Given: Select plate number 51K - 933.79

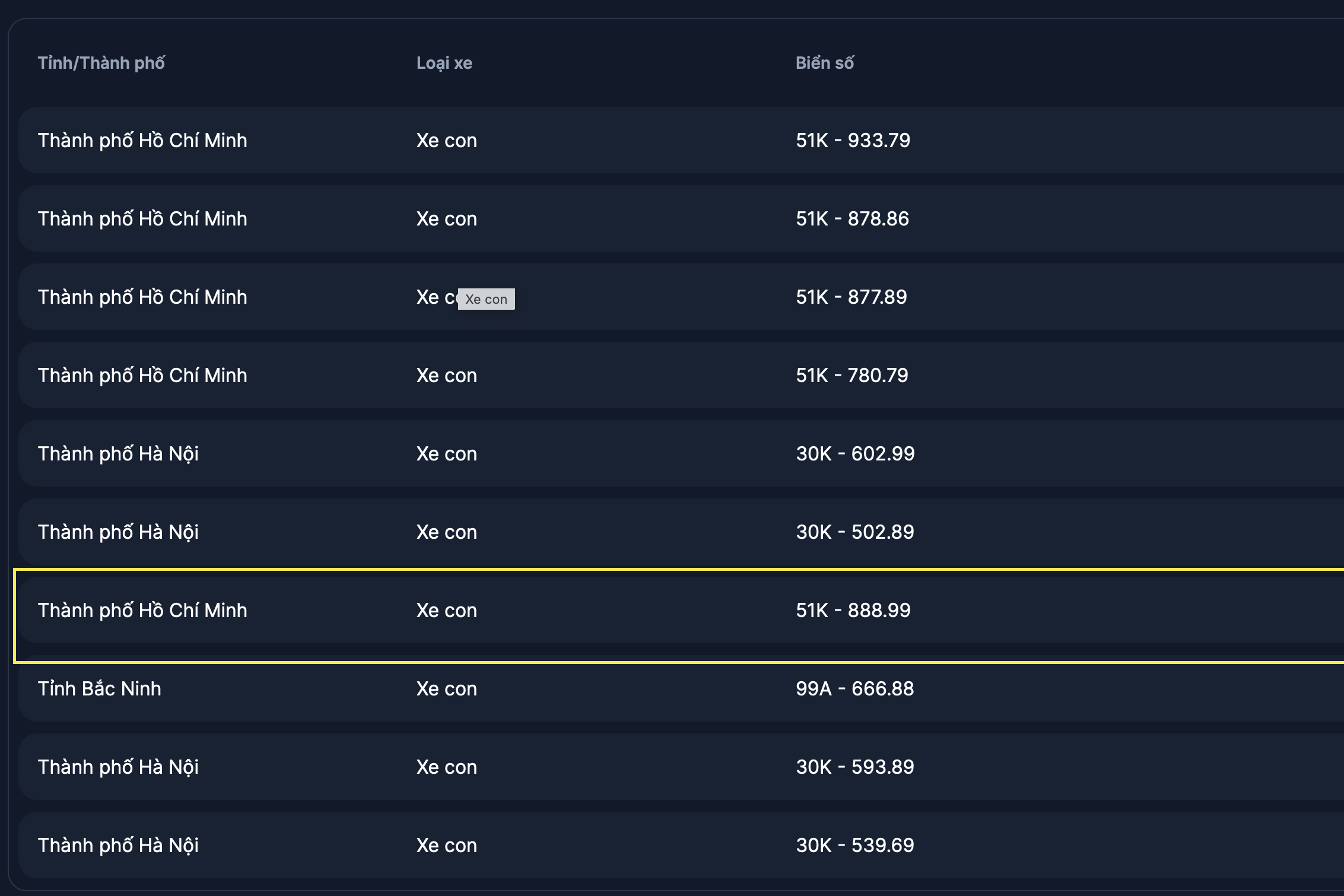Looking at the screenshot, I should 853,141.
